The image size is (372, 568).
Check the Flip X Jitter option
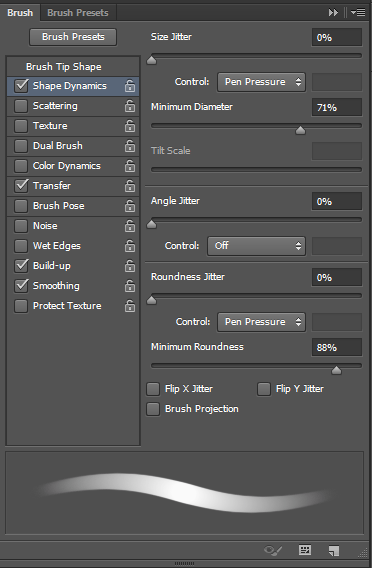coord(153,389)
